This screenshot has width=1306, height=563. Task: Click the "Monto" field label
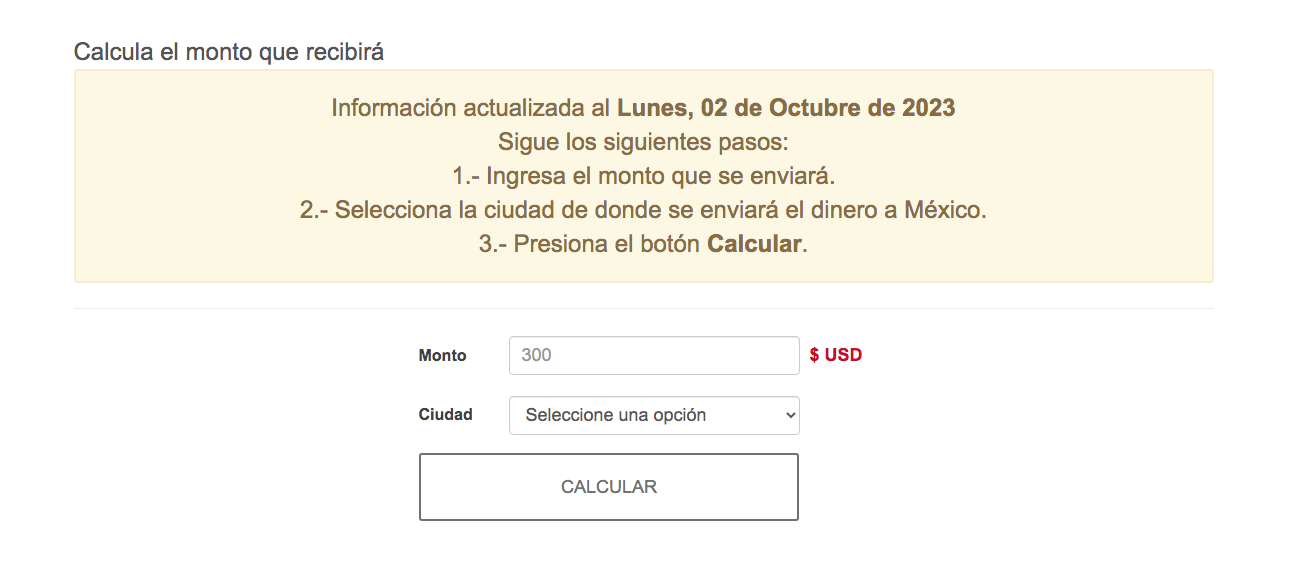click(x=442, y=355)
